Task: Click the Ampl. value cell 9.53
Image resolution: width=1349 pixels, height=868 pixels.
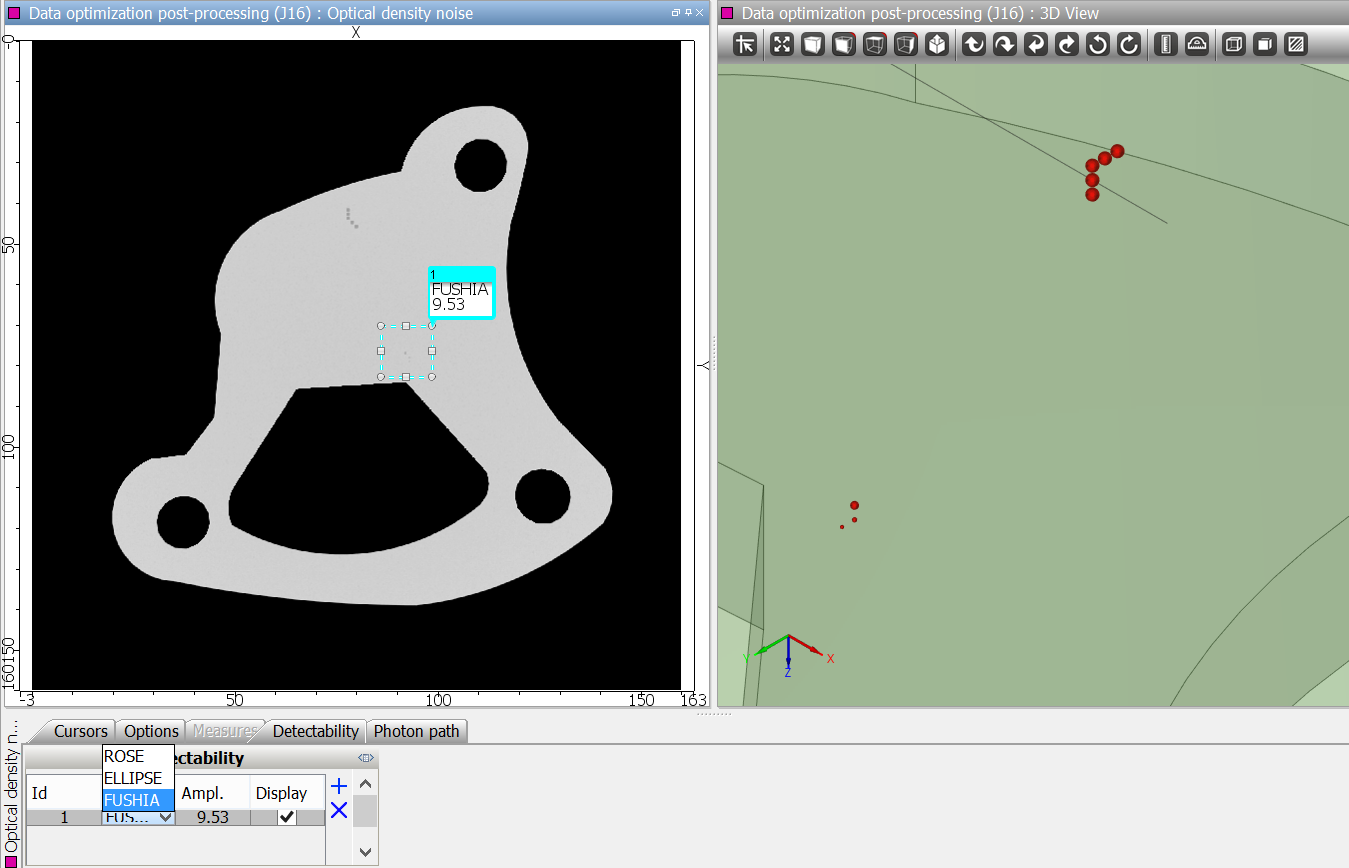Action: click(x=212, y=817)
